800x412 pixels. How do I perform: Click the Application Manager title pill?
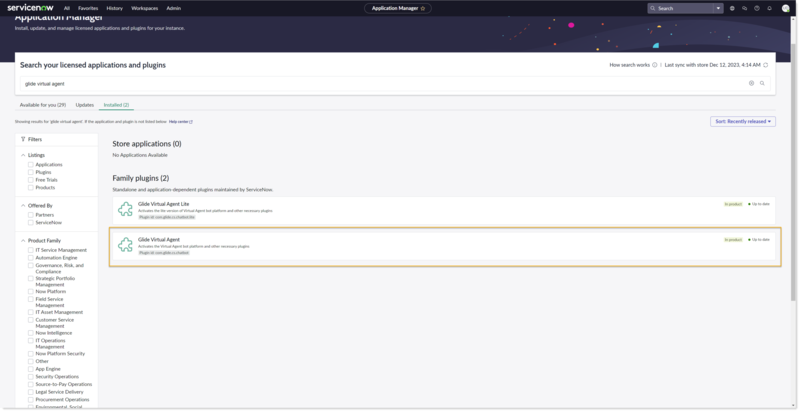[397, 8]
